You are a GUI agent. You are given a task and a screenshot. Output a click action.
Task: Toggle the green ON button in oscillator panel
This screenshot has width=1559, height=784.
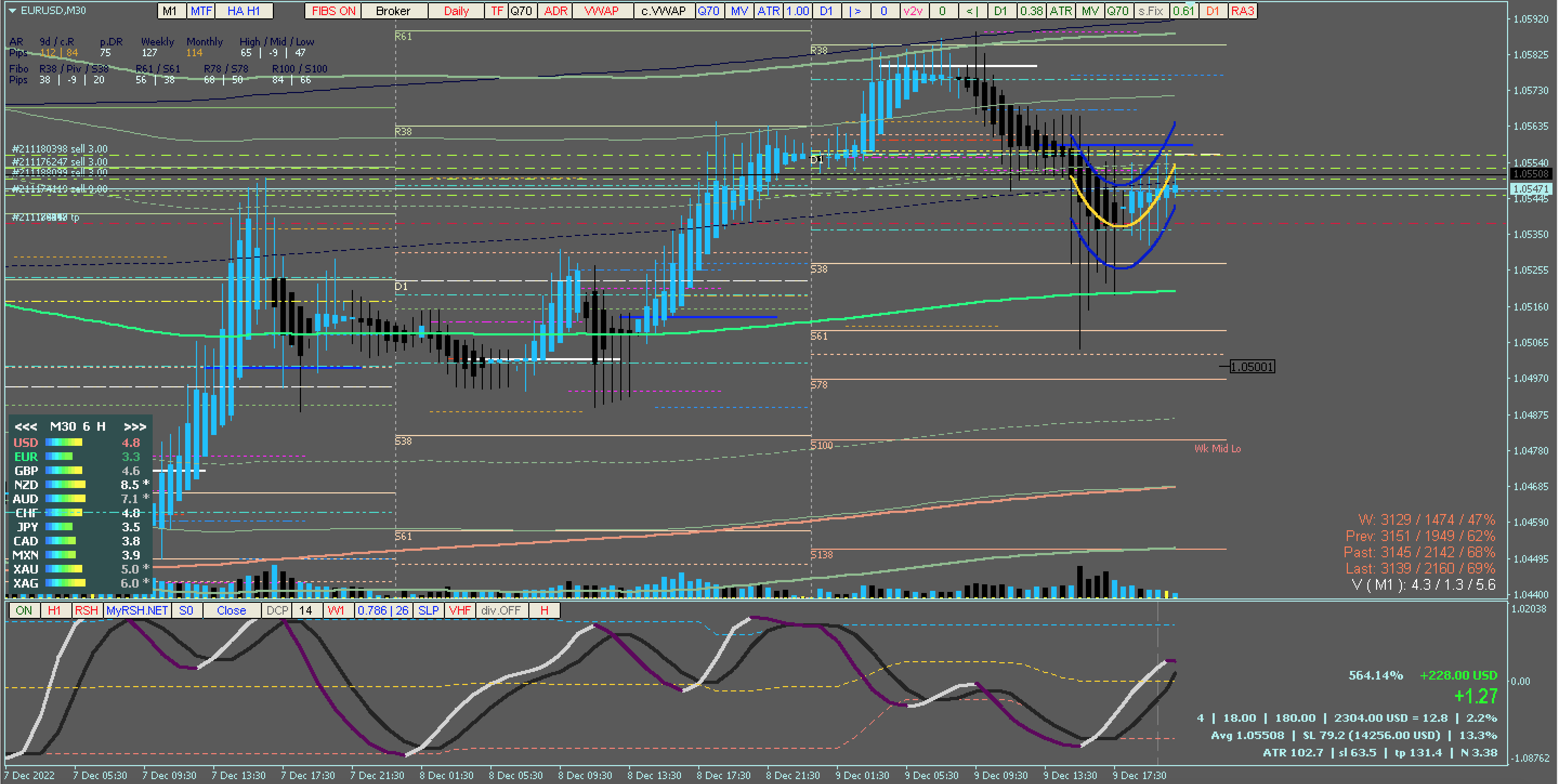(x=24, y=610)
